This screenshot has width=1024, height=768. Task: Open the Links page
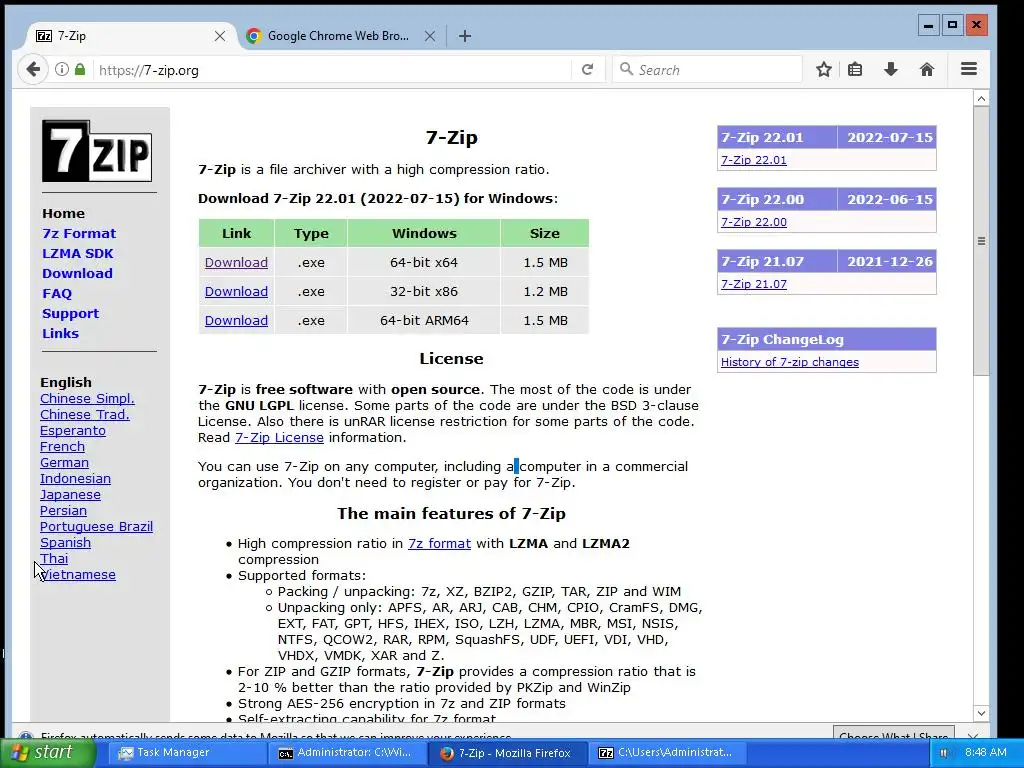60,333
